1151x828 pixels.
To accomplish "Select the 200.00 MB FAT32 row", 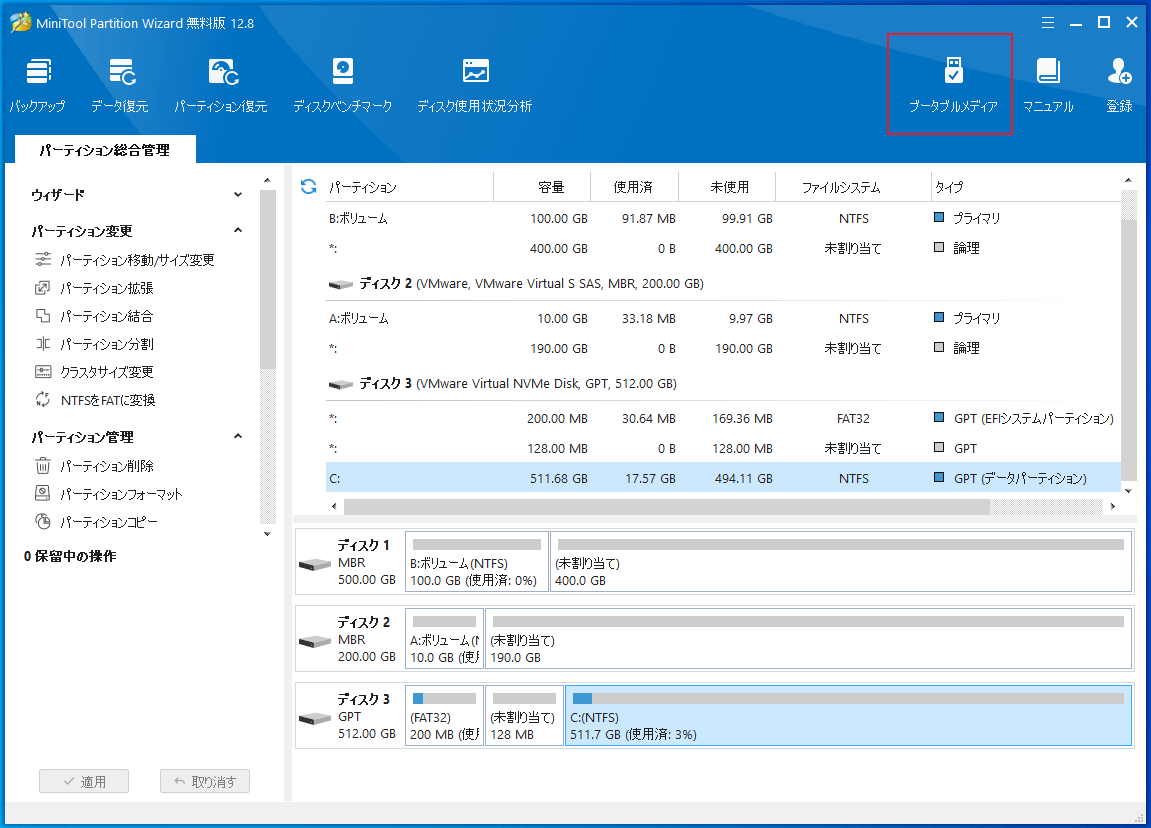I will pos(723,418).
